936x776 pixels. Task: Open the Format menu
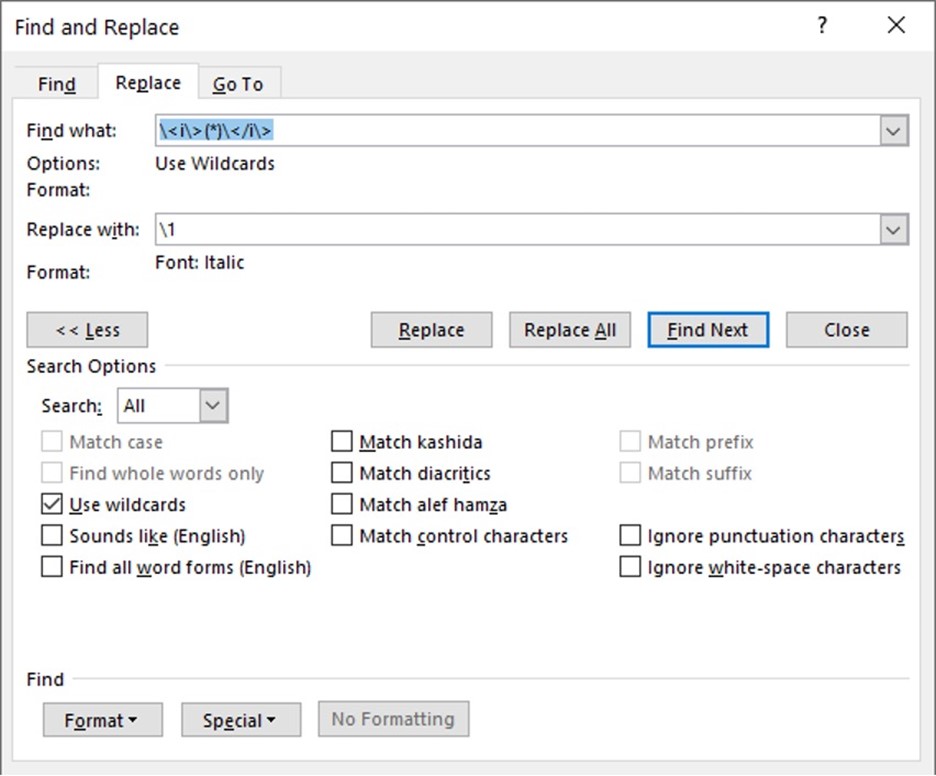point(102,719)
